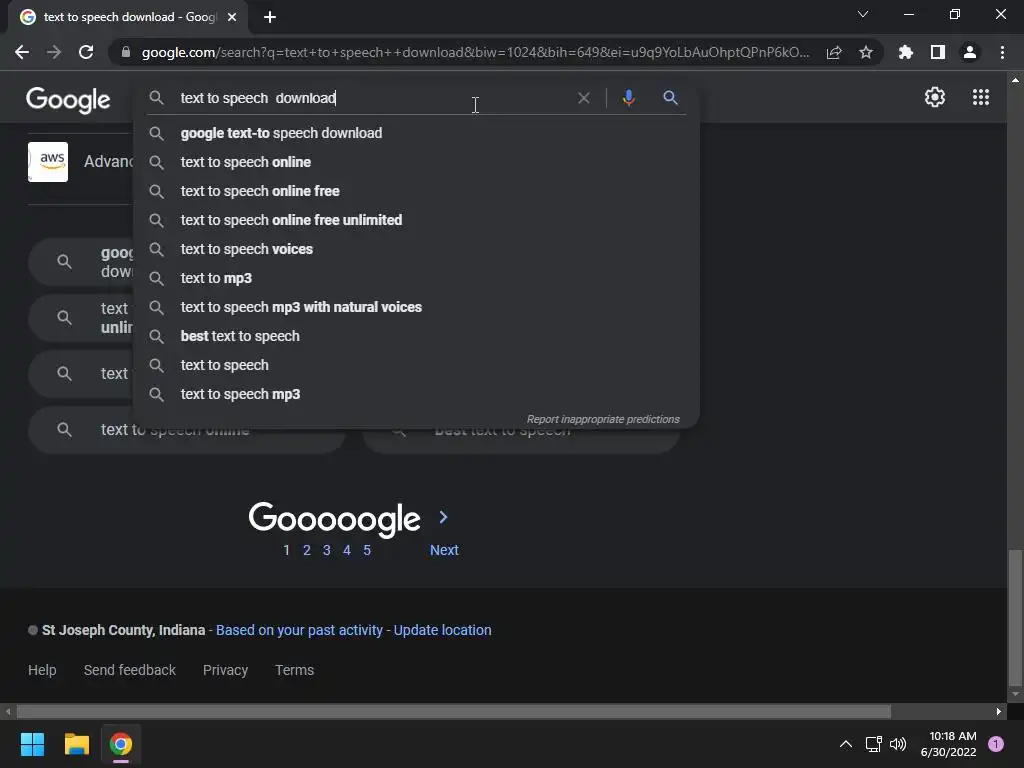Viewport: 1024px width, 768px height.
Task: Select suggestion text to speech online free
Action: pos(416,191)
